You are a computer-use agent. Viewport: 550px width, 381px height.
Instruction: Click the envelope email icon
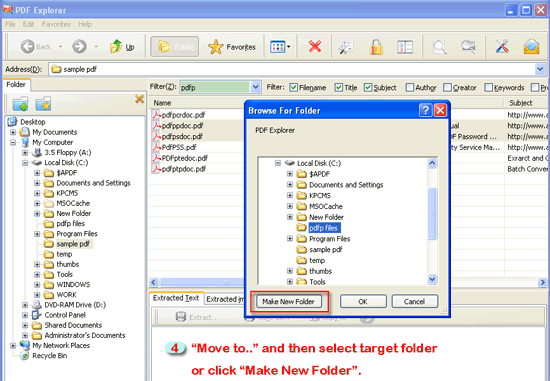point(531,47)
